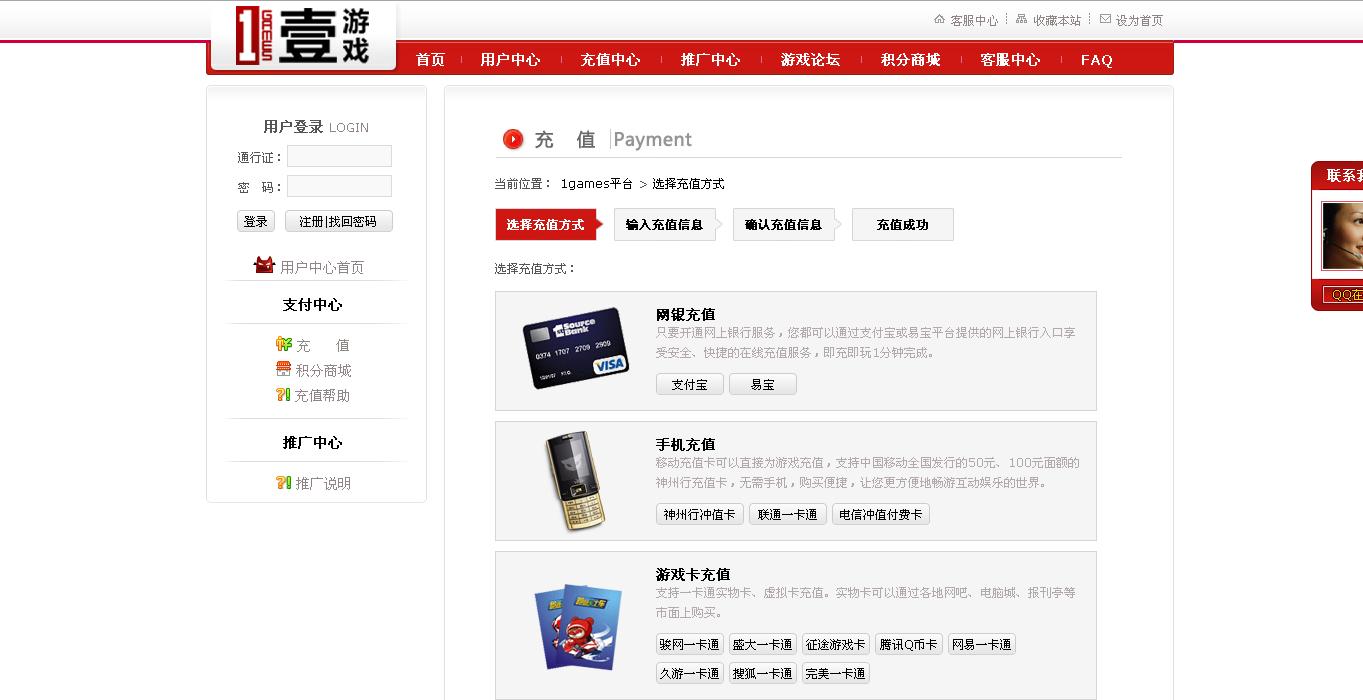
Task: Click the shop icon beside 积分商城
Action: click(283, 369)
